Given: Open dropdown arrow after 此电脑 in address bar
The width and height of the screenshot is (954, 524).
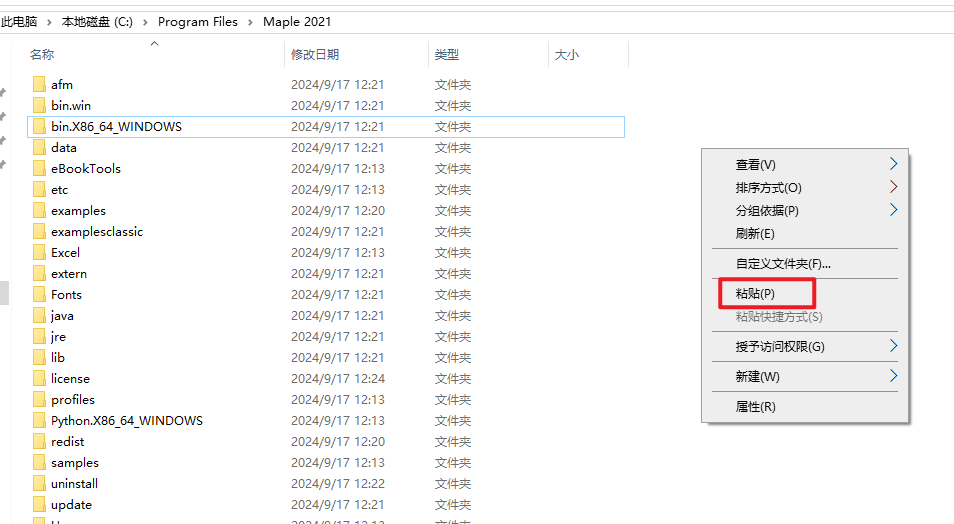Looking at the screenshot, I should point(49,22).
